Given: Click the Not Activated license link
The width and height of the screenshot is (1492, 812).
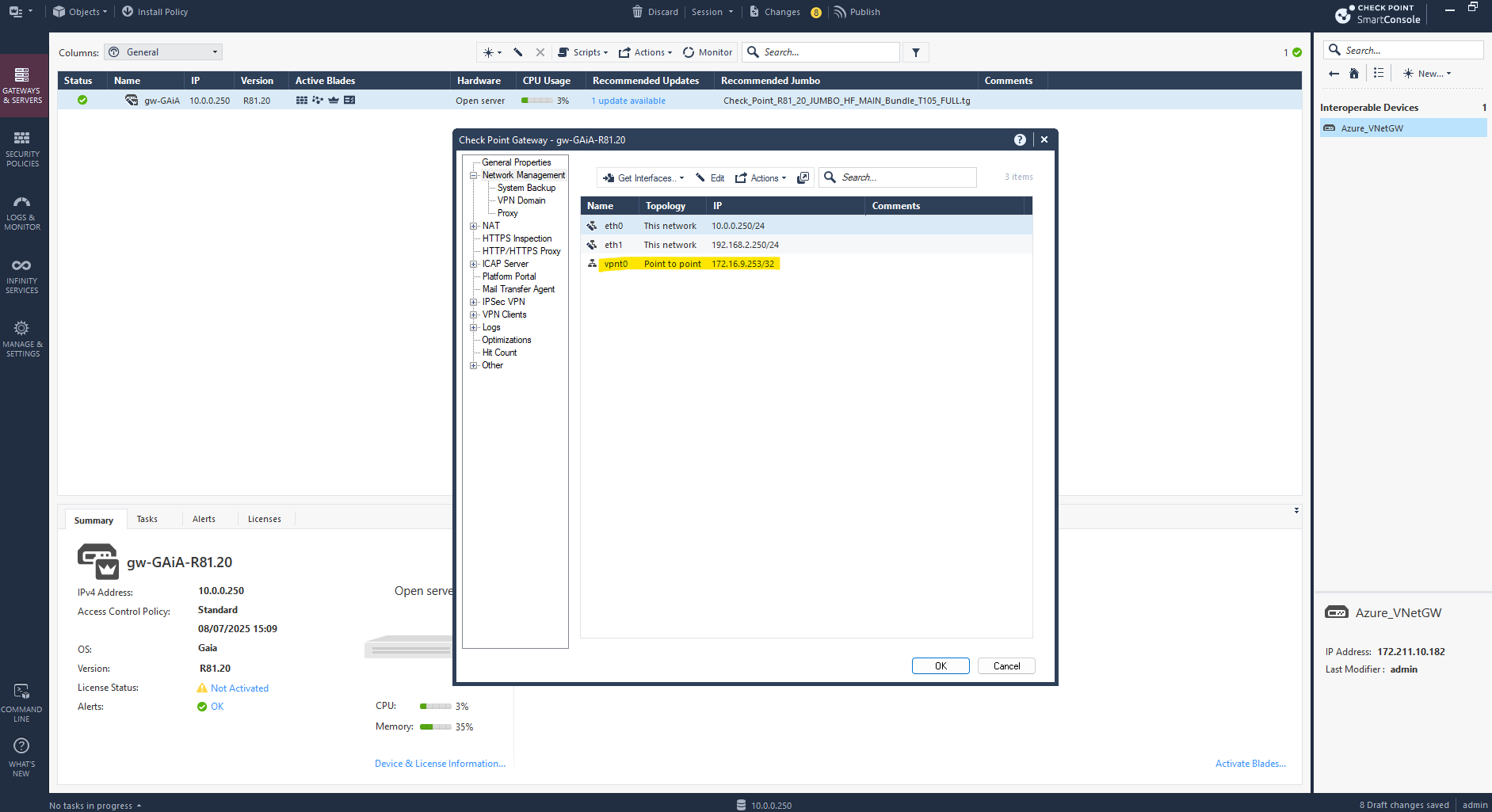Looking at the screenshot, I should click(239, 688).
